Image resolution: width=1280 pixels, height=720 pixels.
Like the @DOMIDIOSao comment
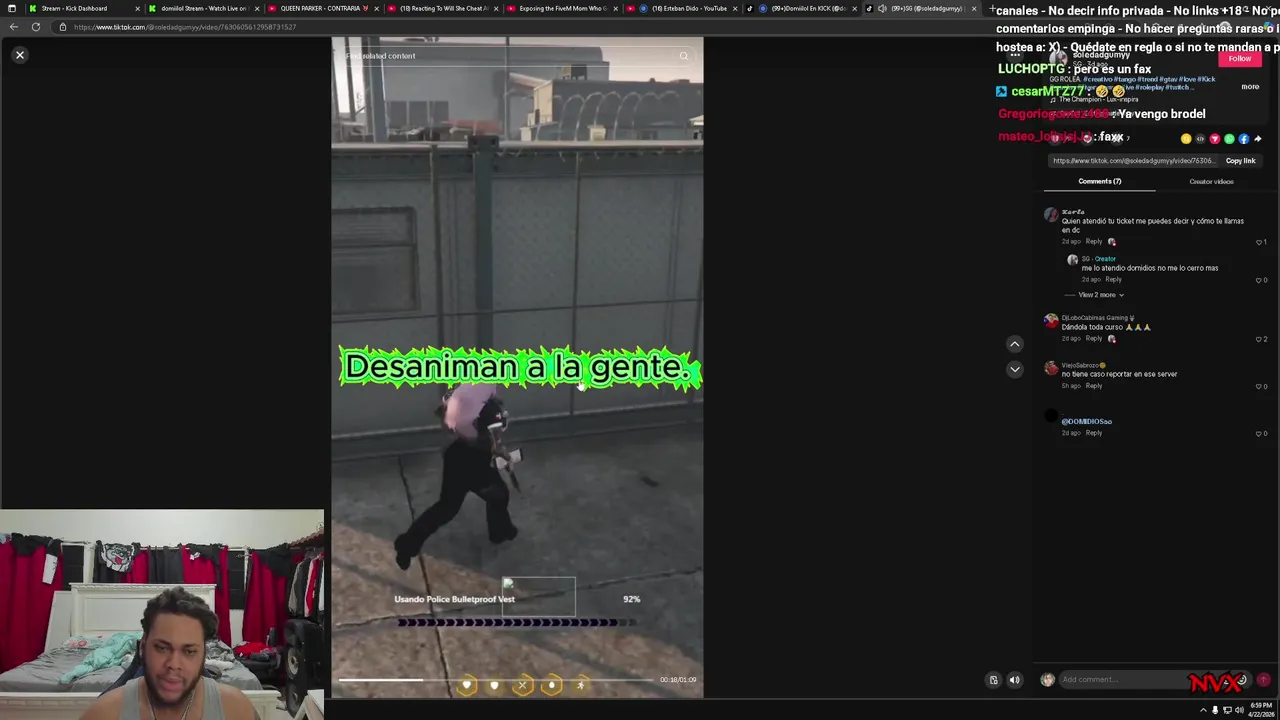pos(1261,433)
